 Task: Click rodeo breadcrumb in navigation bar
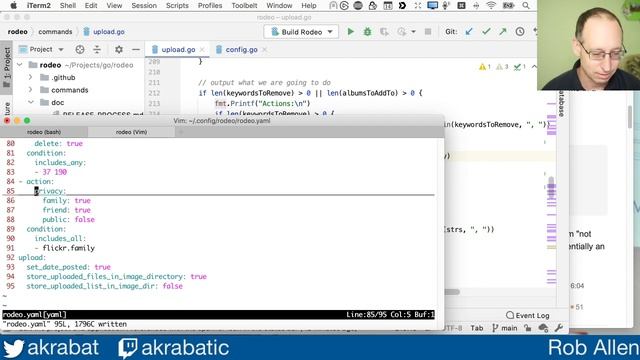point(18,31)
